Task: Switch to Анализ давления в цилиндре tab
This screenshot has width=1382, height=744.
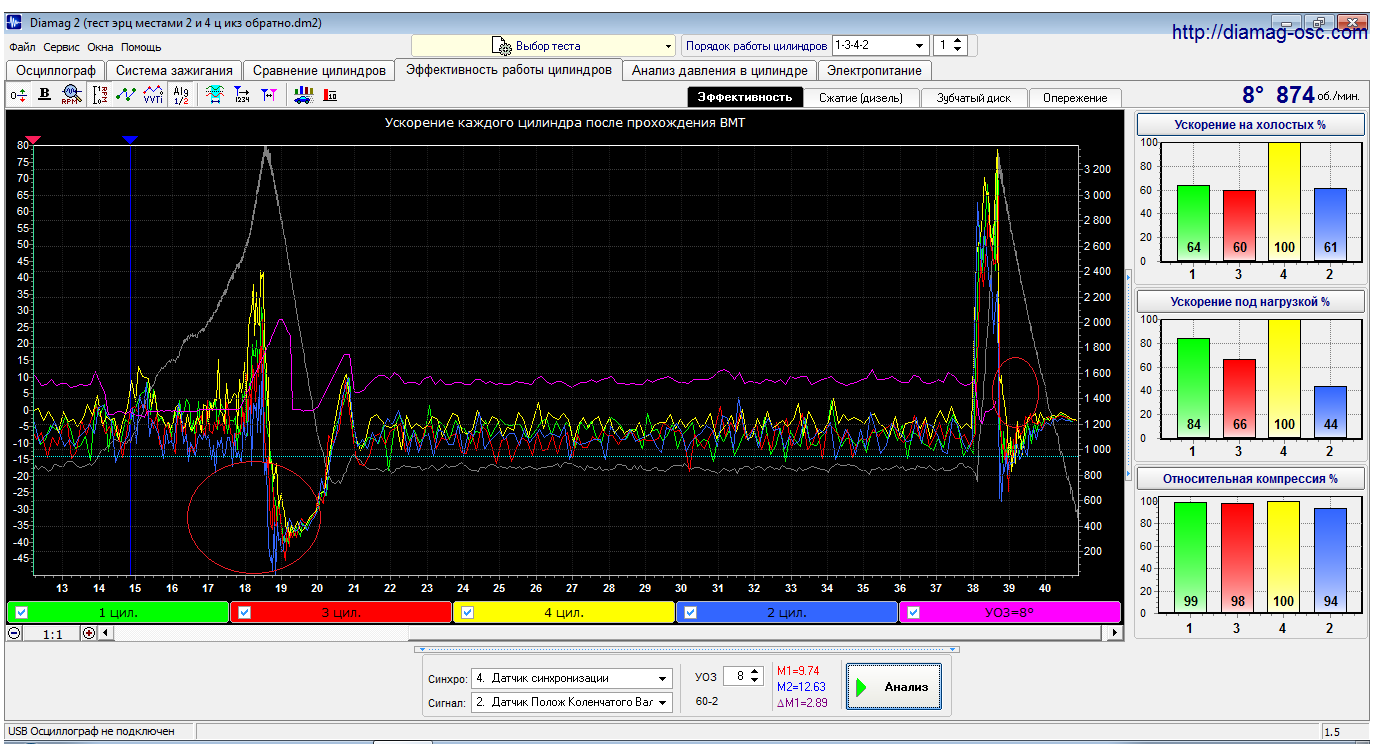Action: point(719,70)
